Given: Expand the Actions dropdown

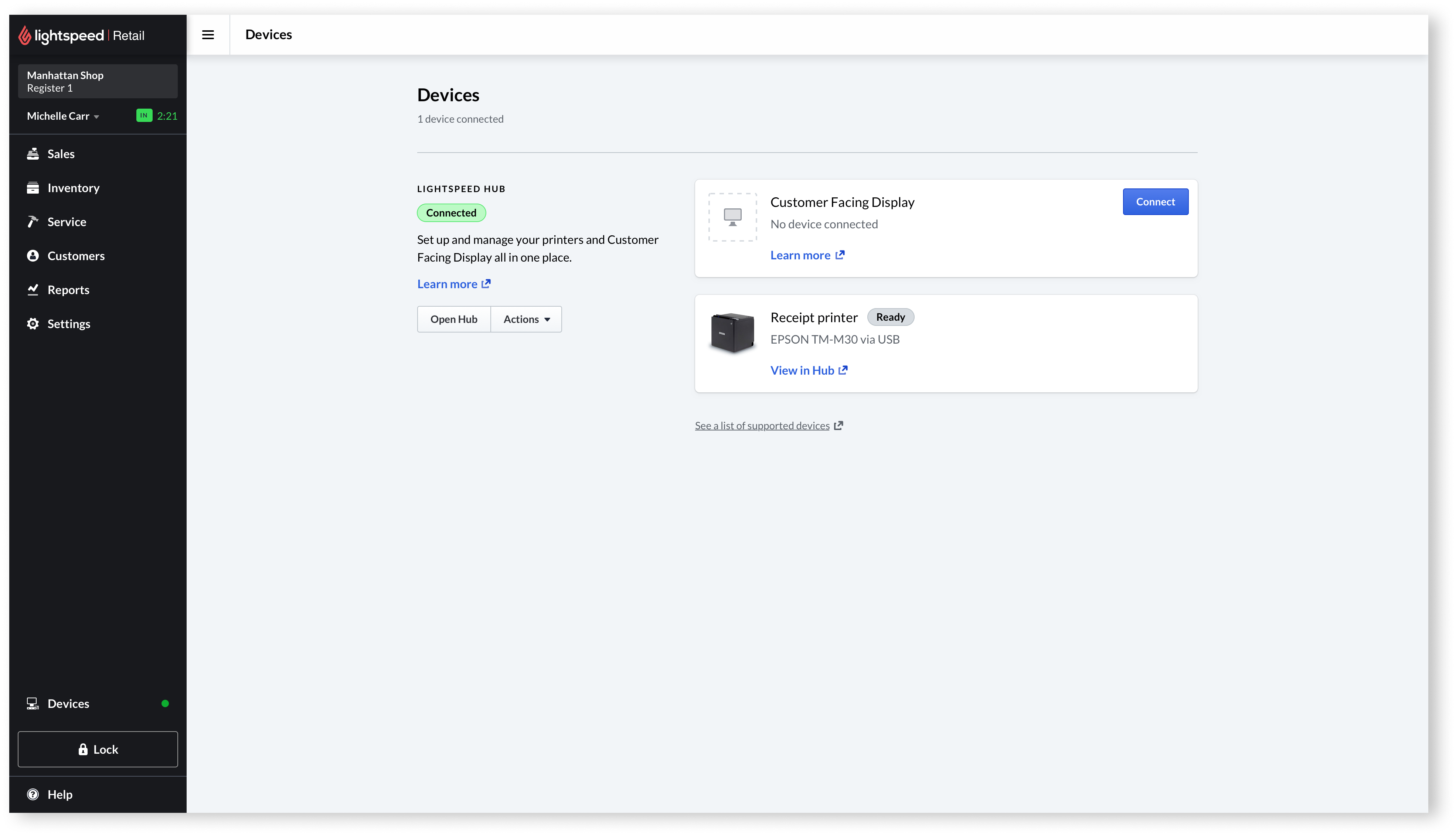Looking at the screenshot, I should point(527,320).
